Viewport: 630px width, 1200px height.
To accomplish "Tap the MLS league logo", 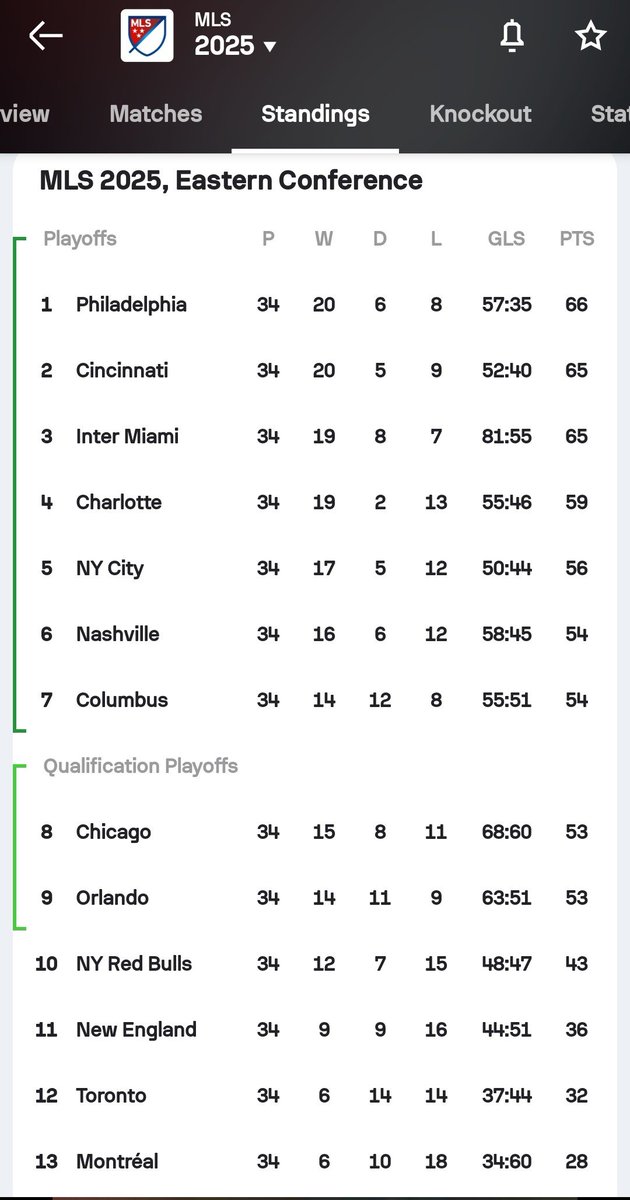I will coord(147,36).
